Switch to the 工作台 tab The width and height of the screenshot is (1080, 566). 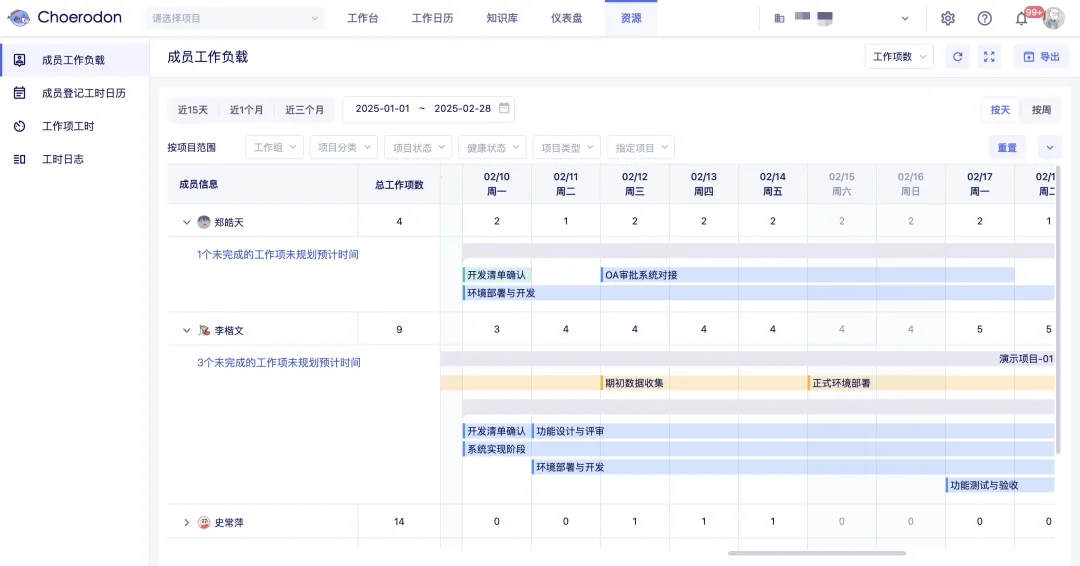coord(362,19)
